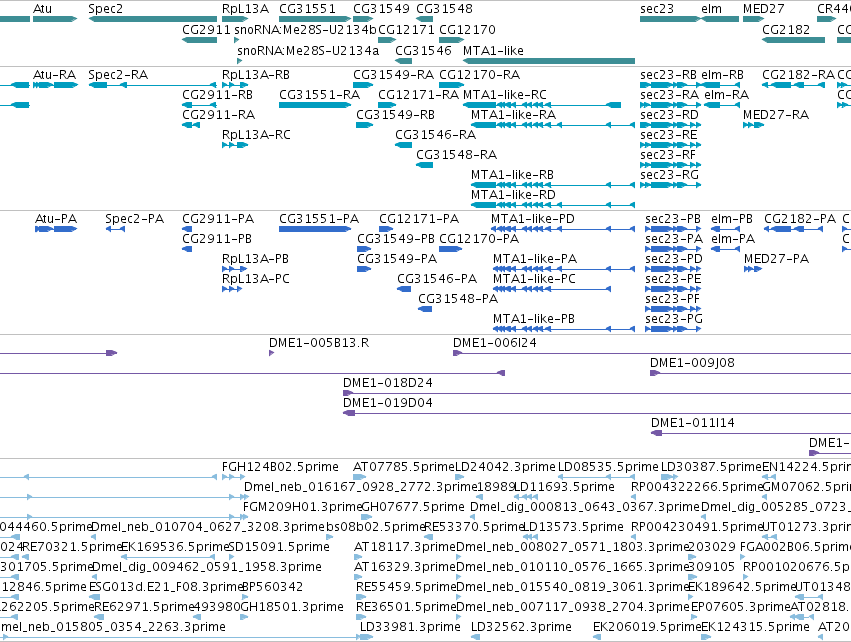This screenshot has height=642, width=851.
Task: Click the MTA1-like-RC transcript label
Action: pos(505,94)
